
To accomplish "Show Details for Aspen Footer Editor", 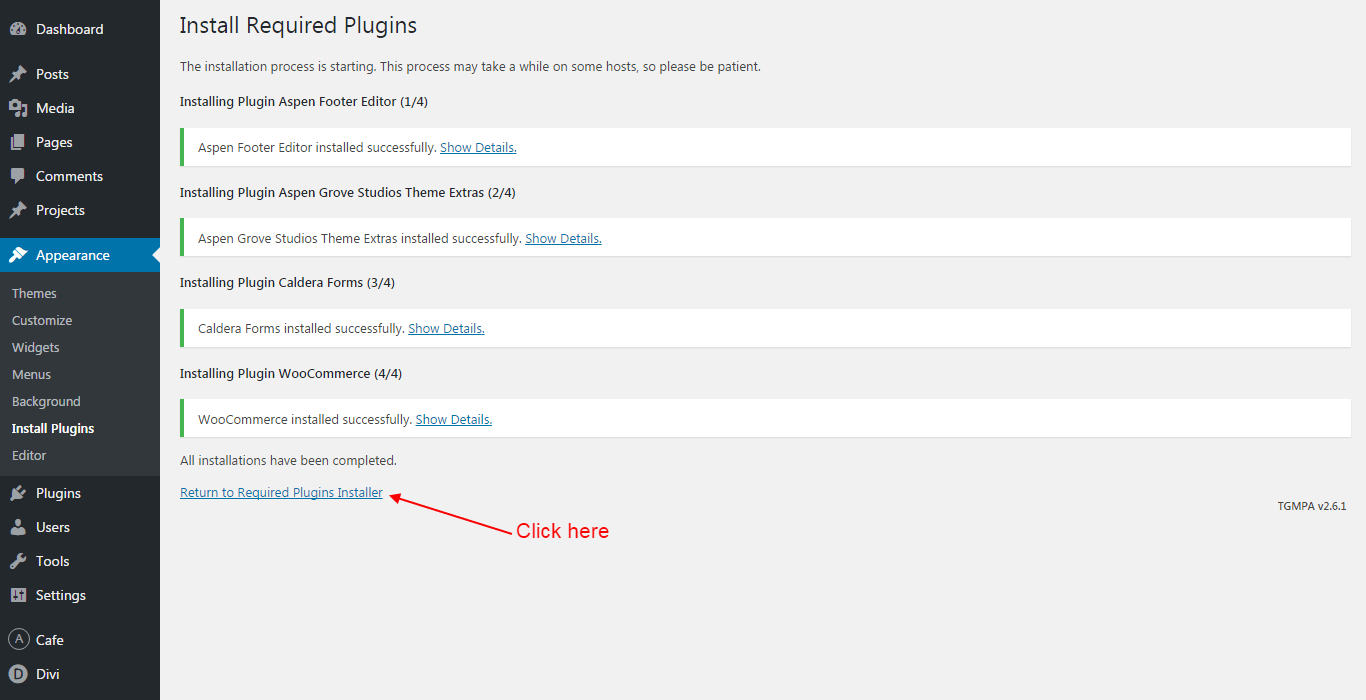I will 478,147.
